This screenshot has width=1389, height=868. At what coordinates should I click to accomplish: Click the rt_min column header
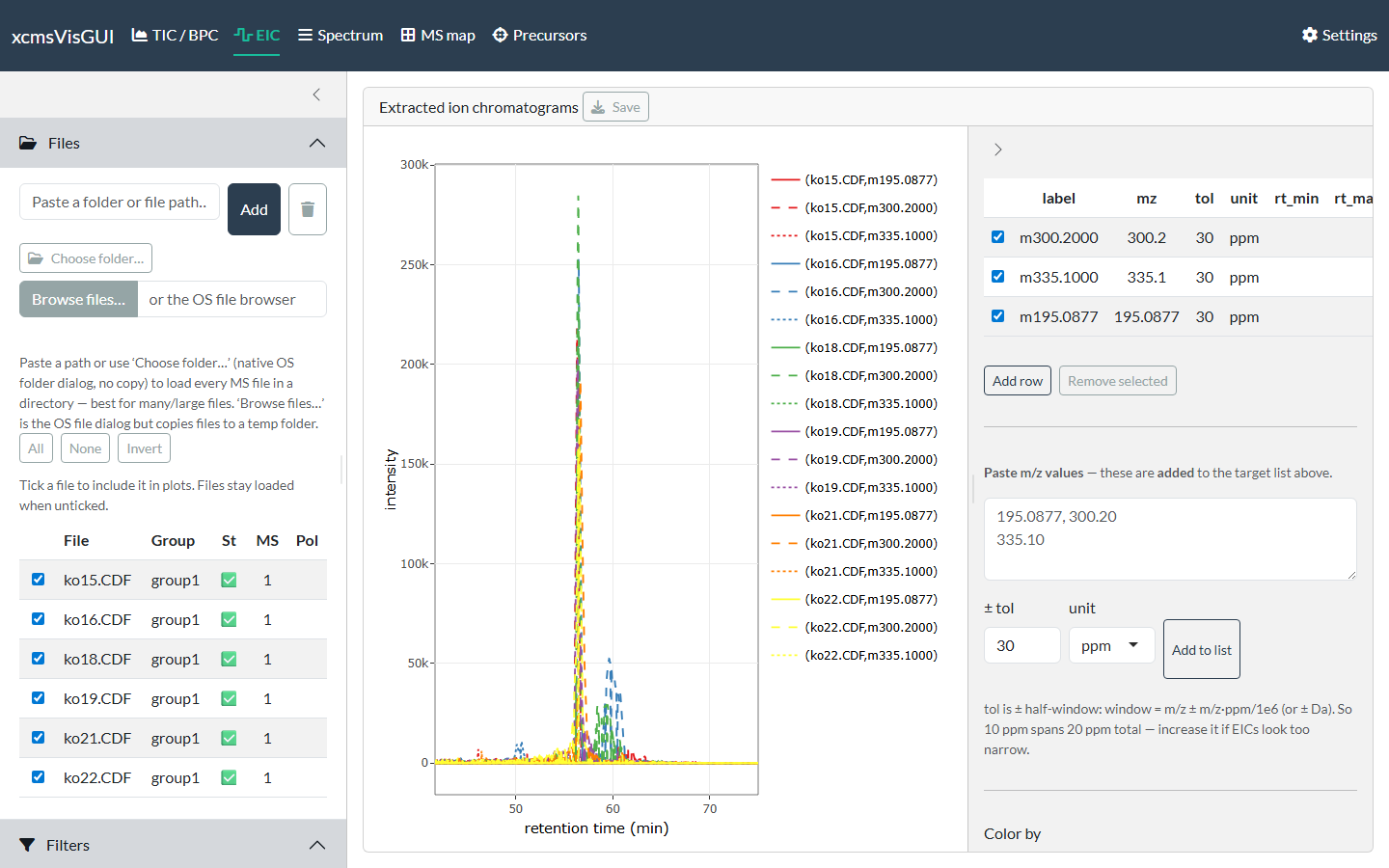[x=1296, y=198]
